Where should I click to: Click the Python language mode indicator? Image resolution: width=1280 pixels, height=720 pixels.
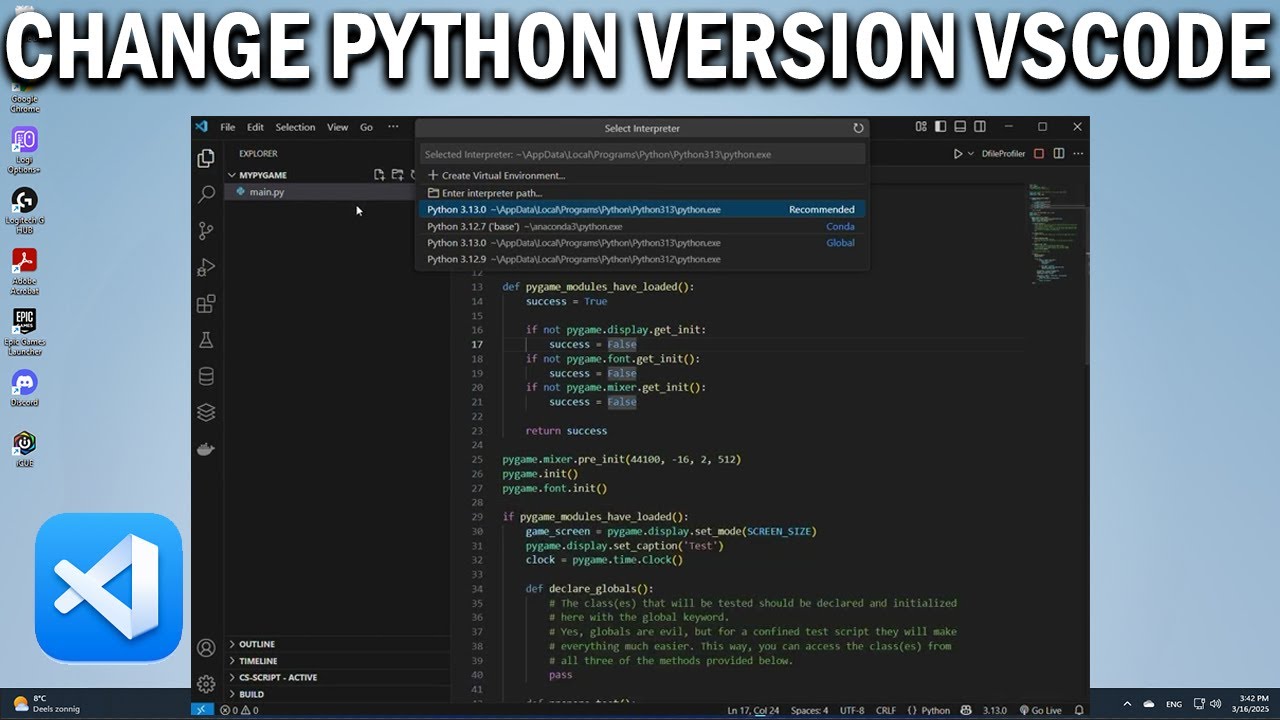pyautogui.click(x=929, y=710)
